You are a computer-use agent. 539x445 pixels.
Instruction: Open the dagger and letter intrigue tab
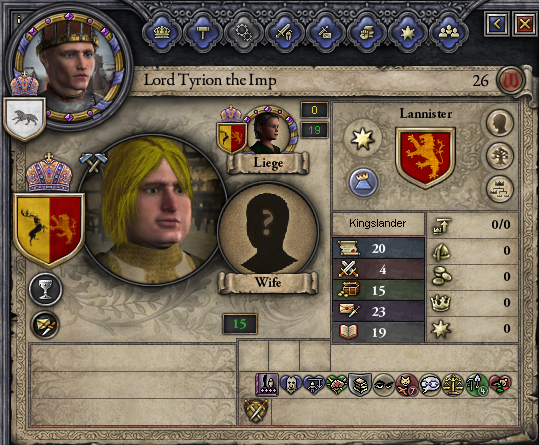click(x=326, y=33)
